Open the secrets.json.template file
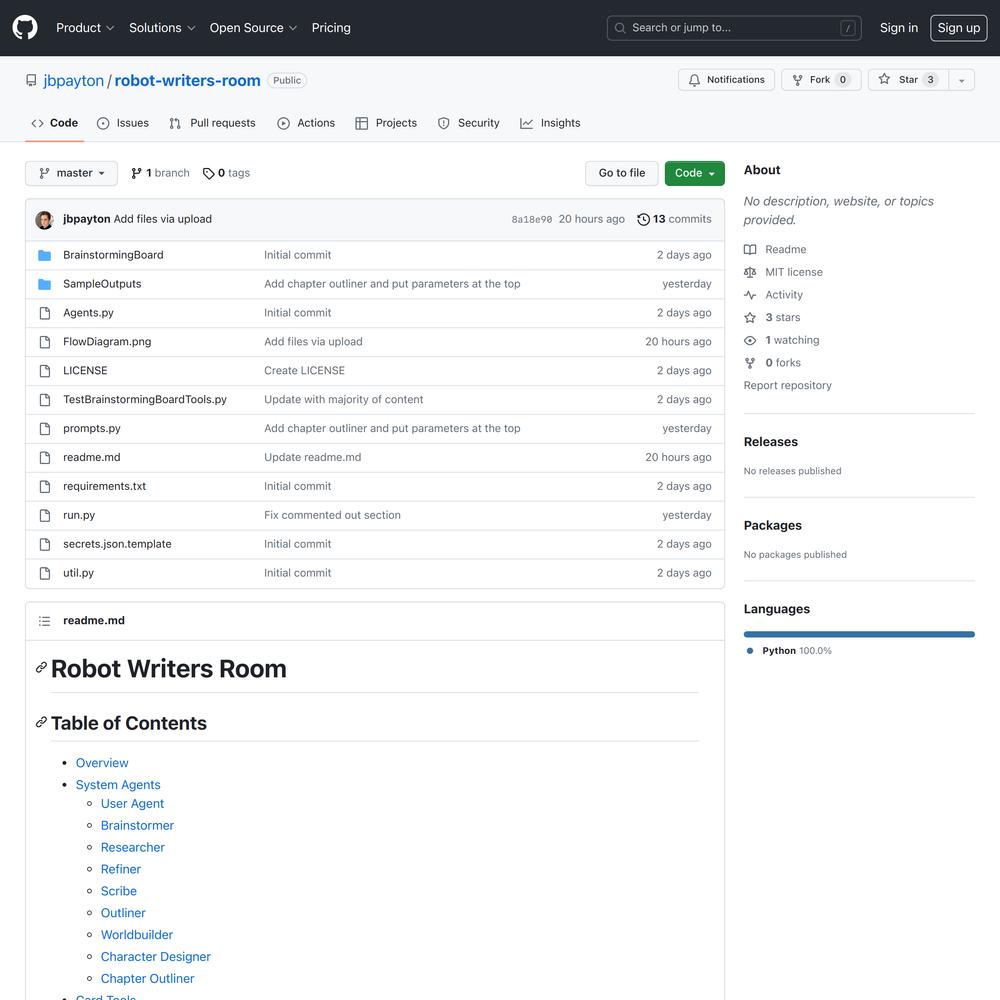The height and width of the screenshot is (1000, 1000). coord(117,544)
